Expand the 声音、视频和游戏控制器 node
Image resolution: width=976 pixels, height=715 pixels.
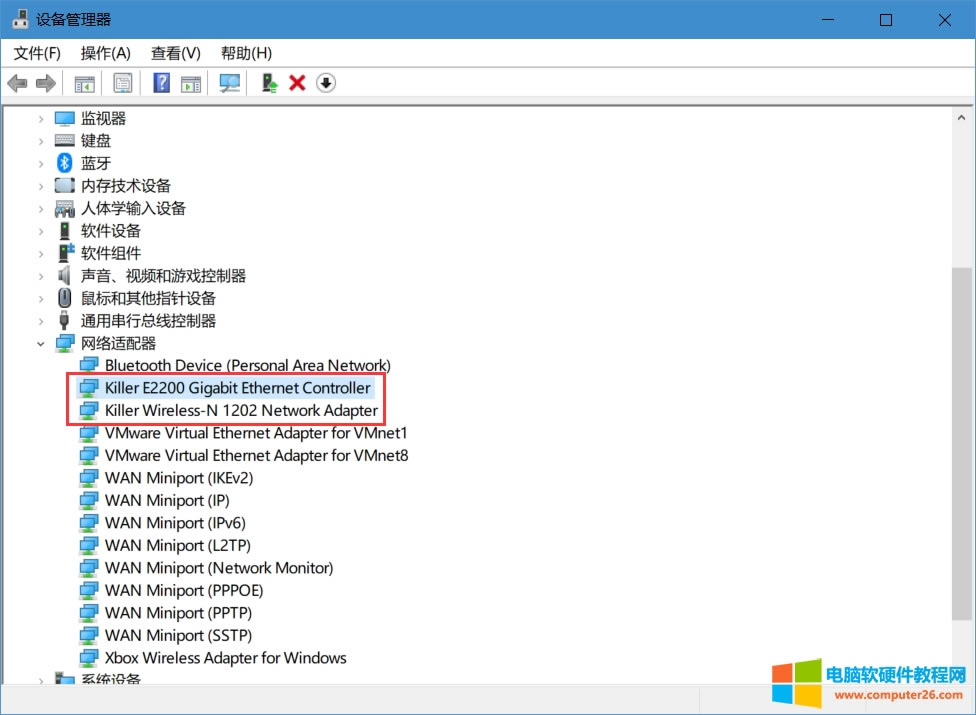click(41, 276)
